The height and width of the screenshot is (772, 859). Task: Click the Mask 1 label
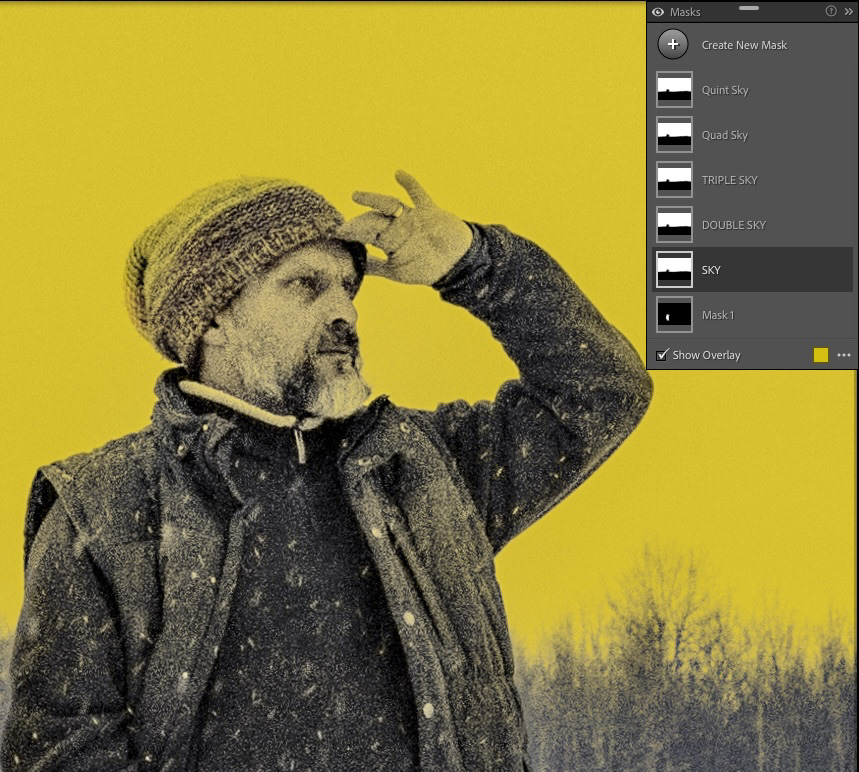pos(718,315)
